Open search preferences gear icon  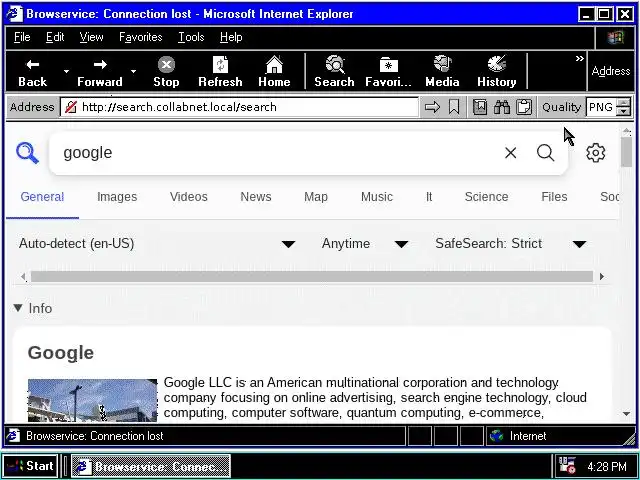596,153
